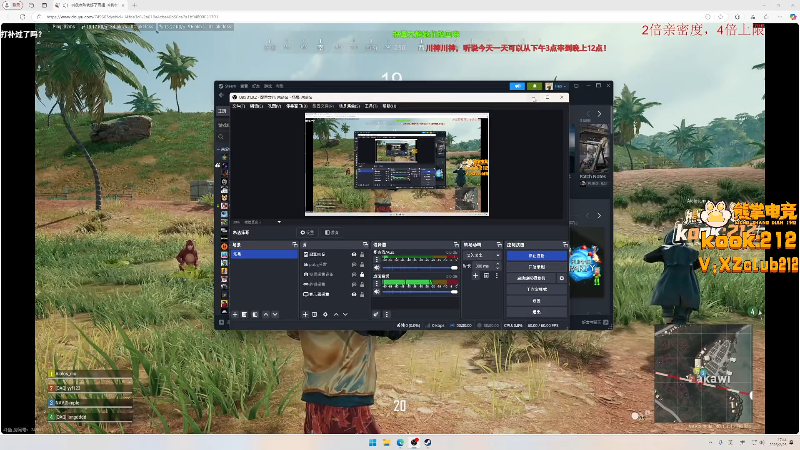Remove selected scene in OBS Scenes dock
Viewport: 800px width, 450px height.
(244, 315)
